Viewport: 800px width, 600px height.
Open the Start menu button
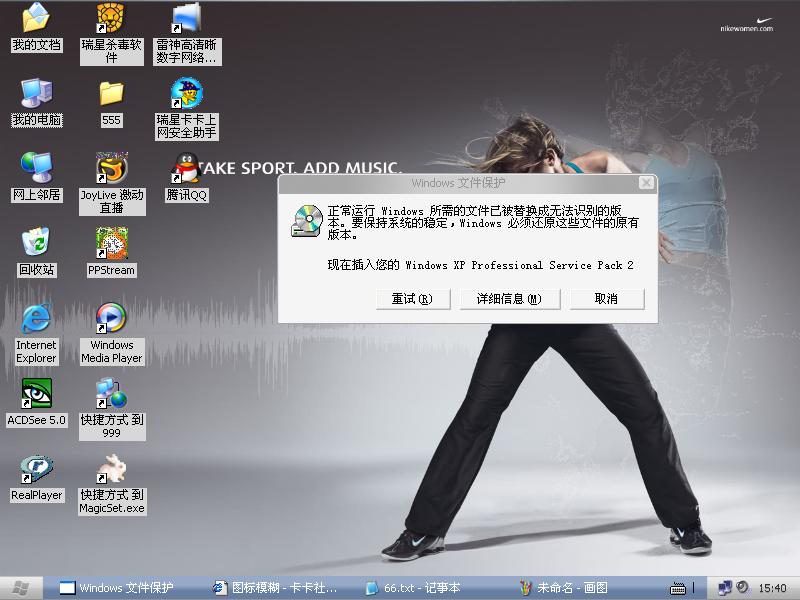pyautogui.click(x=20, y=588)
